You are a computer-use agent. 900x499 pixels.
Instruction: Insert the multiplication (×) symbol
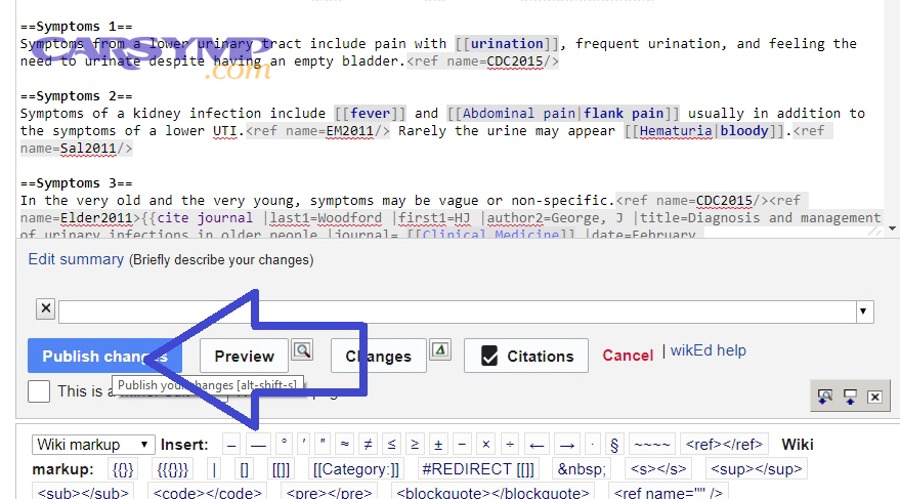pos(486,444)
